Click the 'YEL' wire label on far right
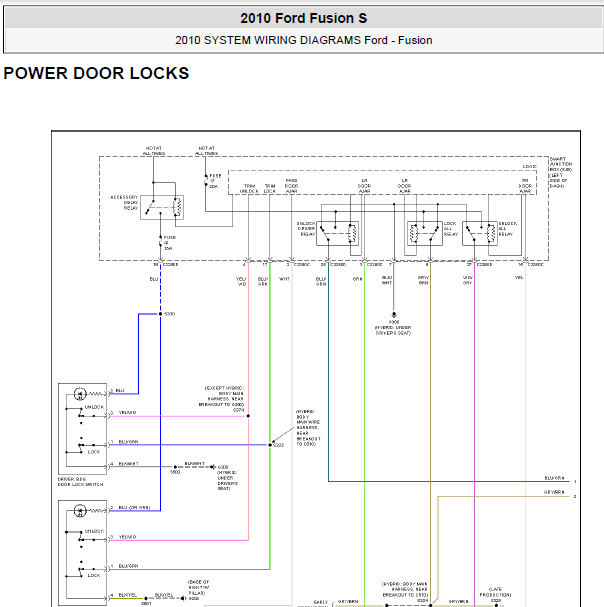Image resolution: width=604 pixels, height=607 pixels. 519,278
